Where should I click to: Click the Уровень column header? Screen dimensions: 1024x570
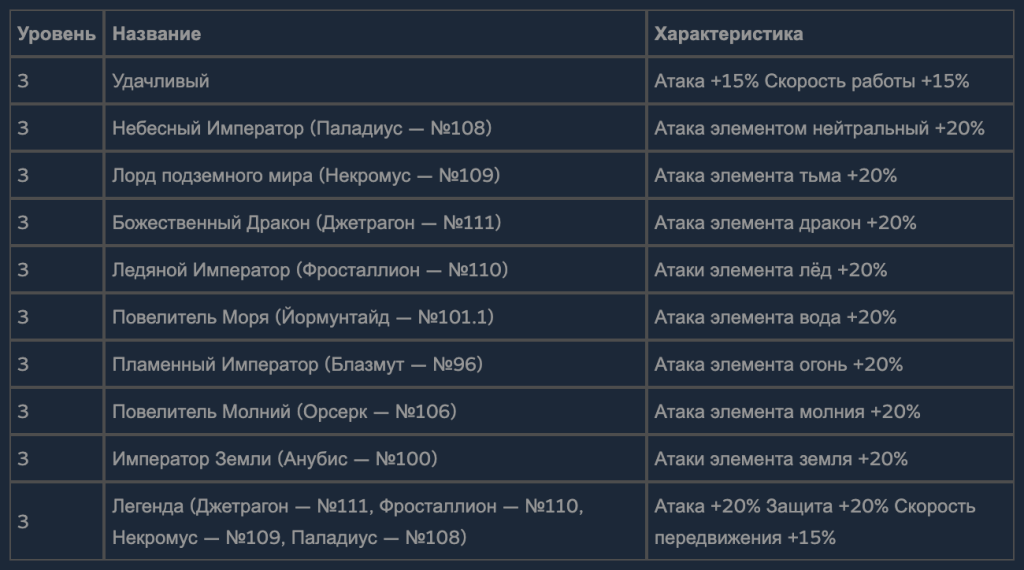click(x=57, y=33)
